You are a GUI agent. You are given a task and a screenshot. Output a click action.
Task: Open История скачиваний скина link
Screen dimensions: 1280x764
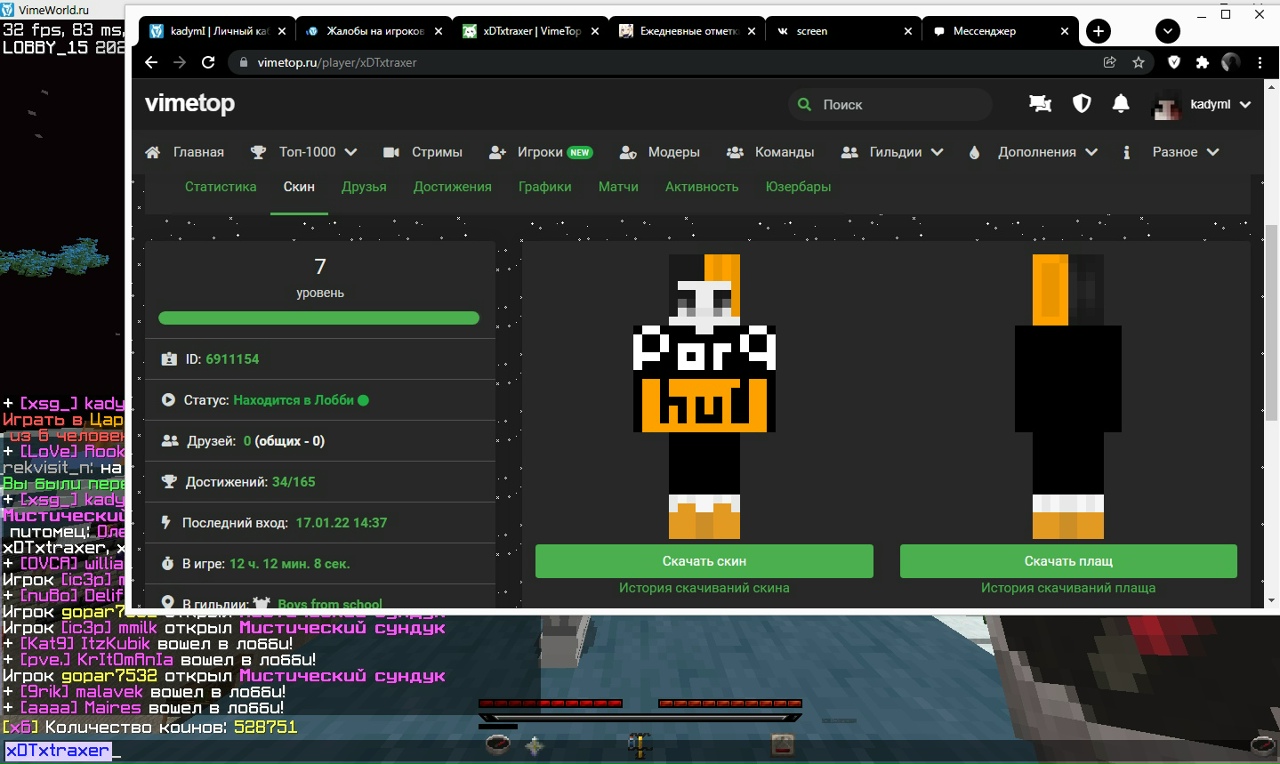pyautogui.click(x=704, y=588)
